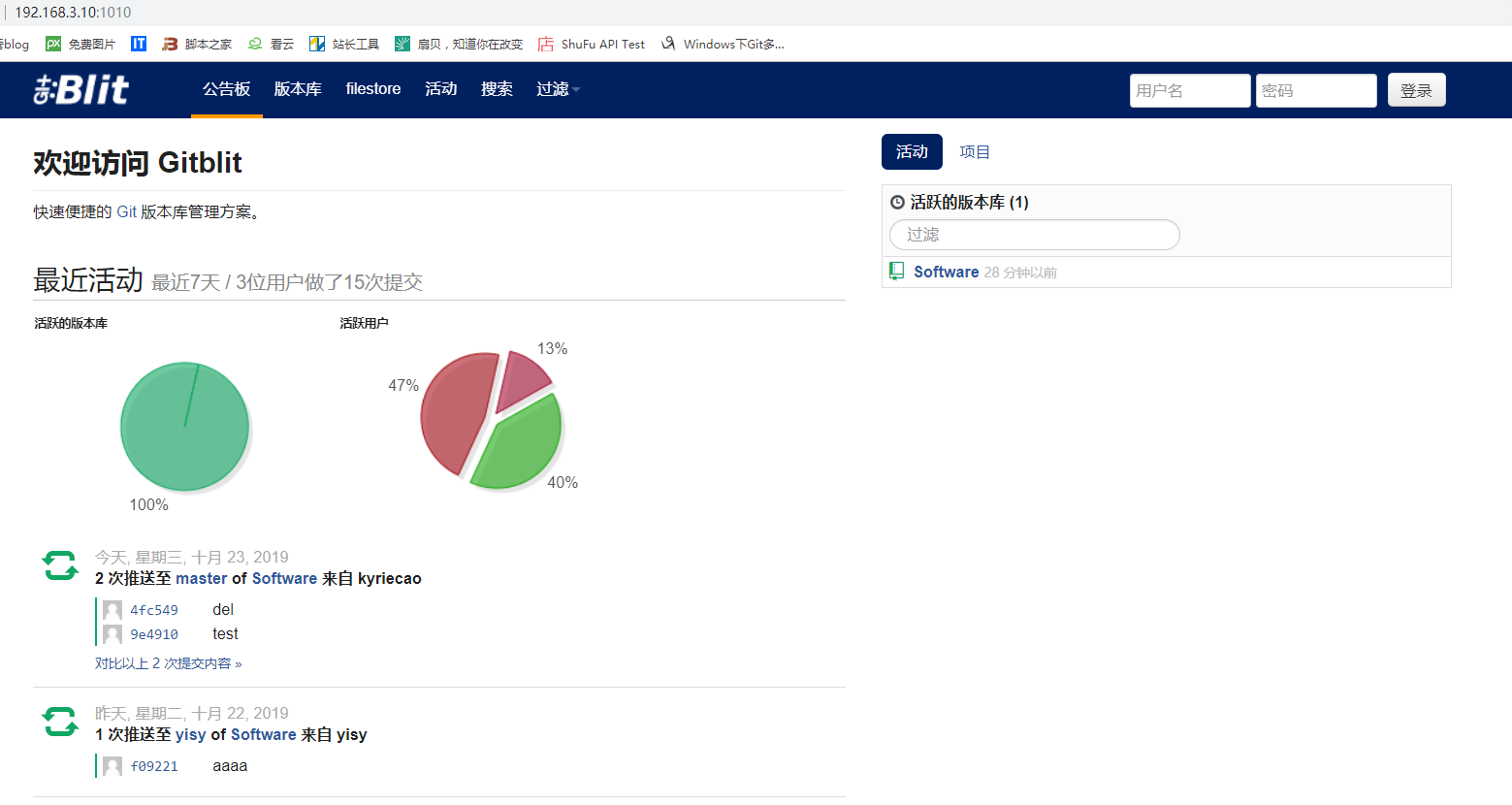Screen dimensions: 1512x805
Task: Click the Gitblit logo in the navbar
Action: click(81, 89)
